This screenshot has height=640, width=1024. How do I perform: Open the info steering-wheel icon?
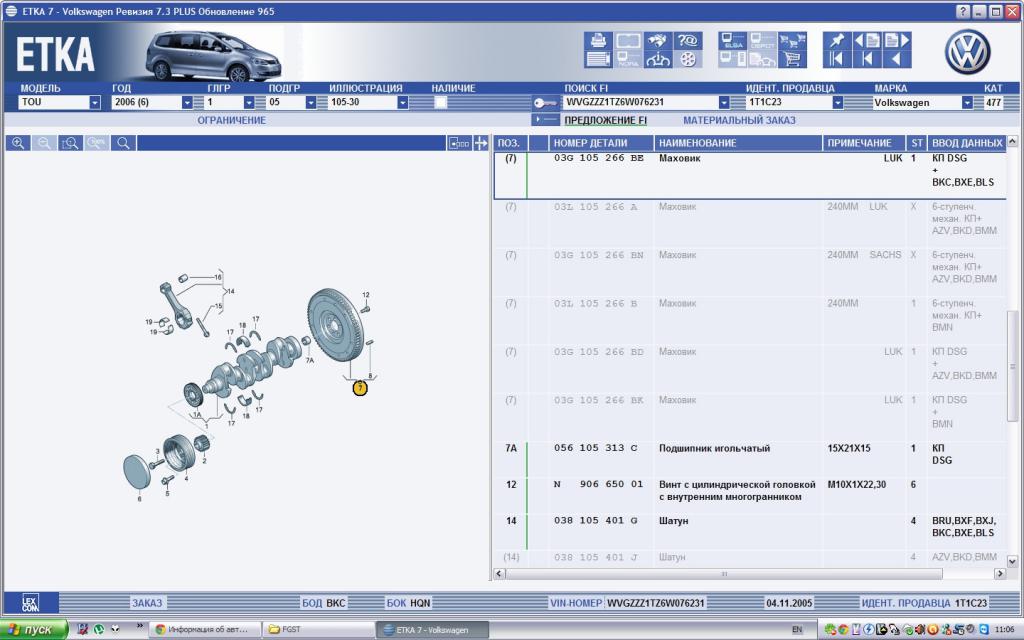tap(658, 59)
